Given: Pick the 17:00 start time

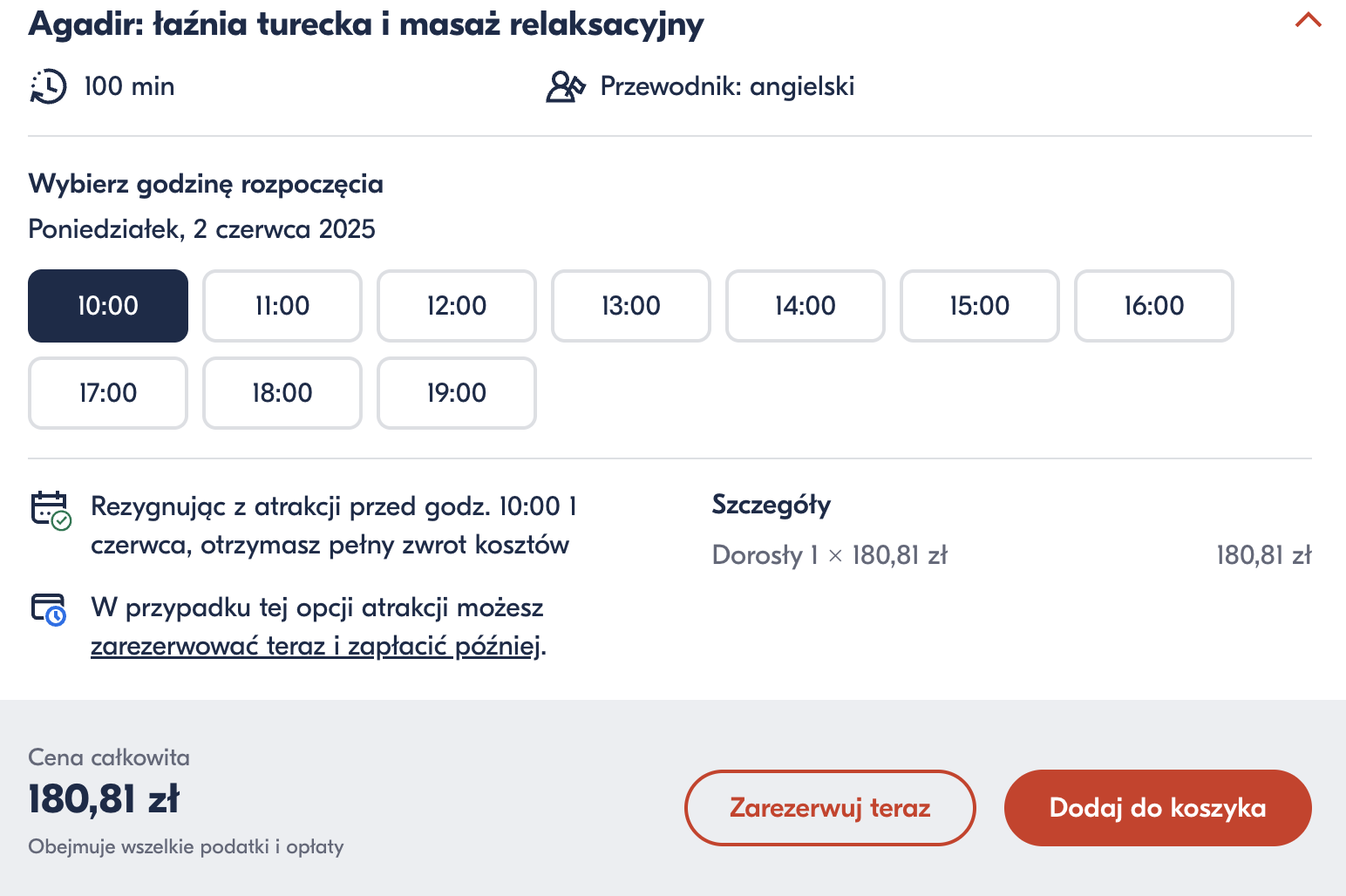Looking at the screenshot, I should 108,393.
